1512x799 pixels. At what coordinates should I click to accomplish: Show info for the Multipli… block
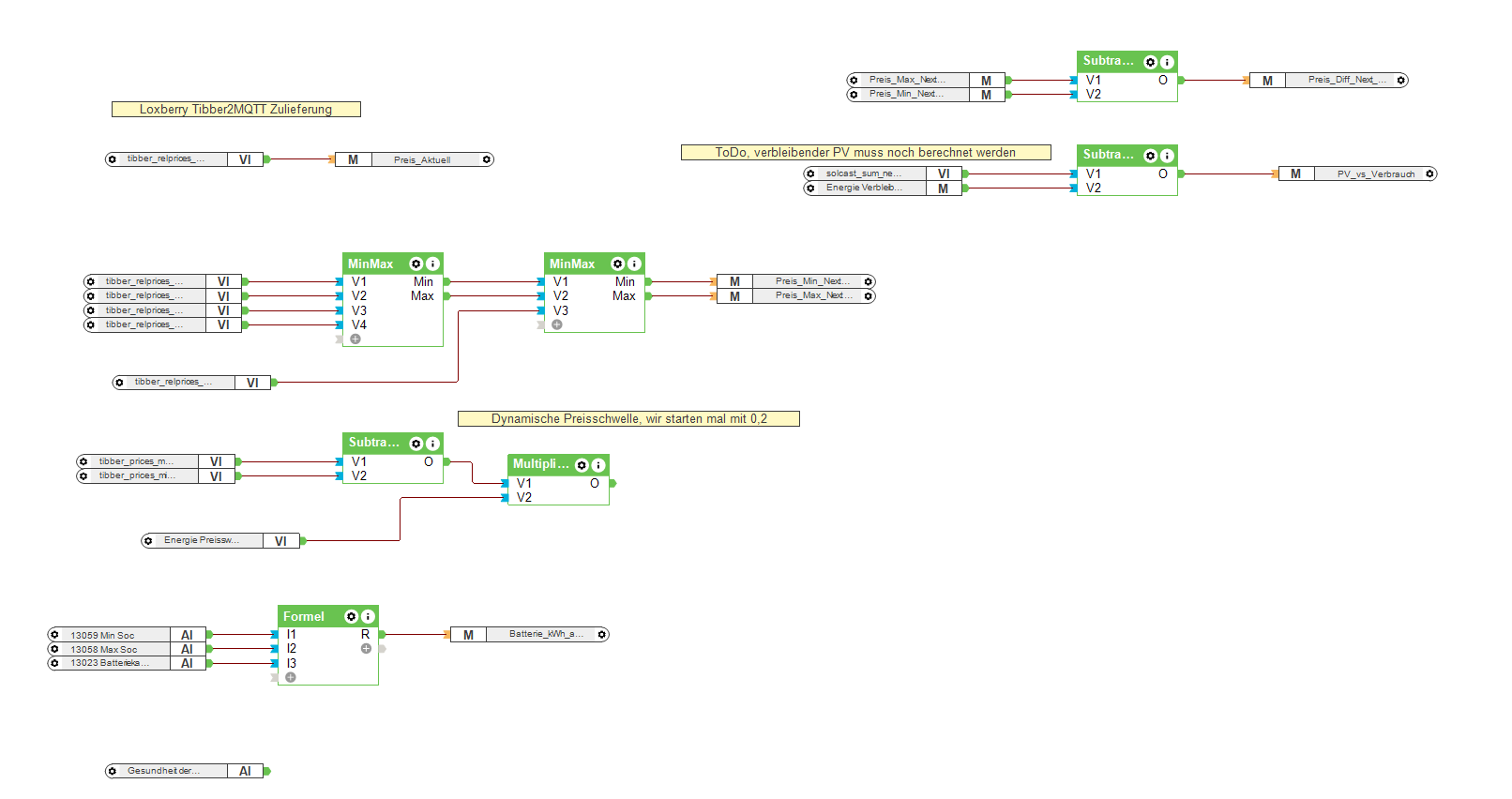click(x=598, y=465)
